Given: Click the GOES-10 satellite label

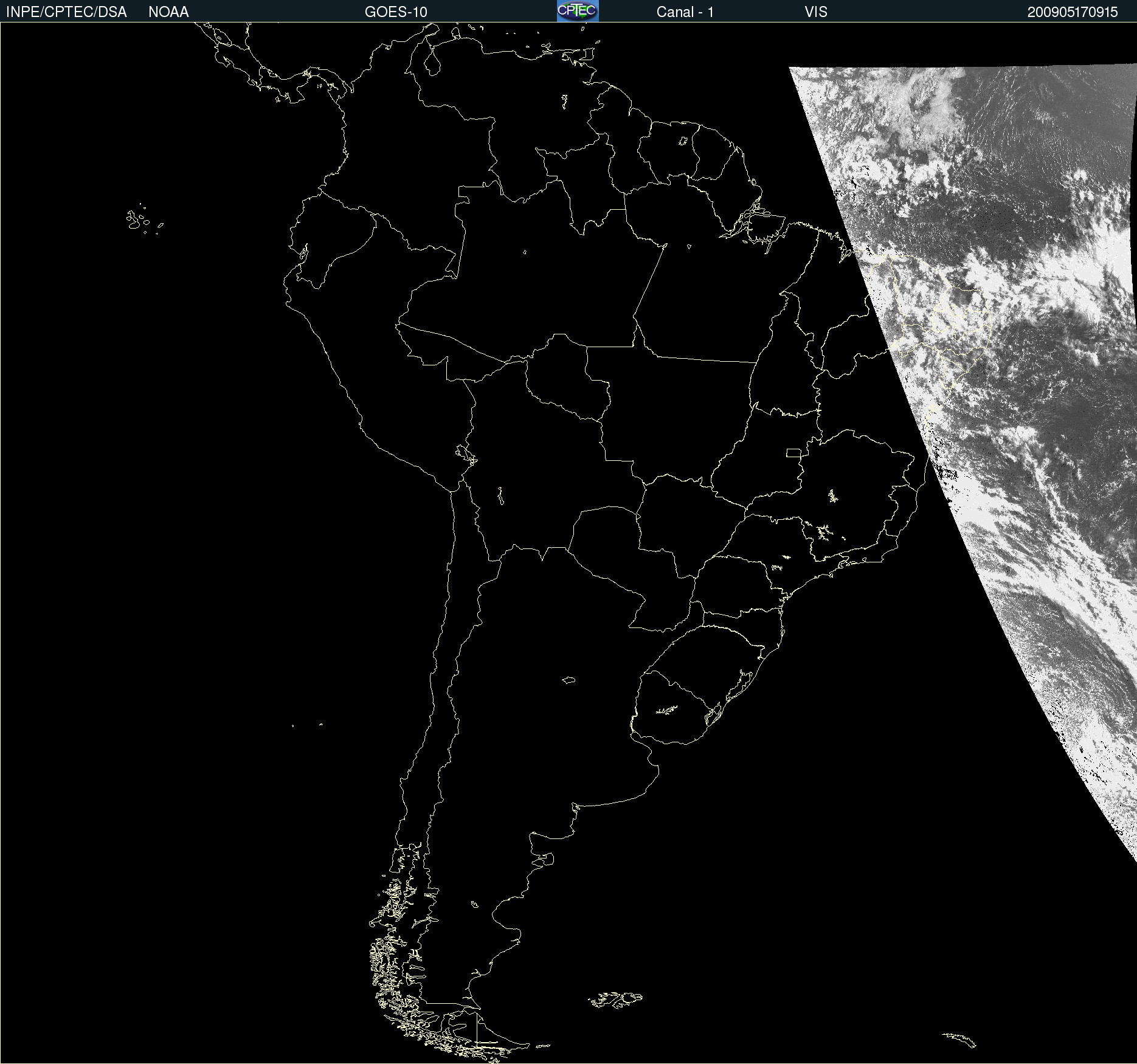Looking at the screenshot, I should 396,12.
